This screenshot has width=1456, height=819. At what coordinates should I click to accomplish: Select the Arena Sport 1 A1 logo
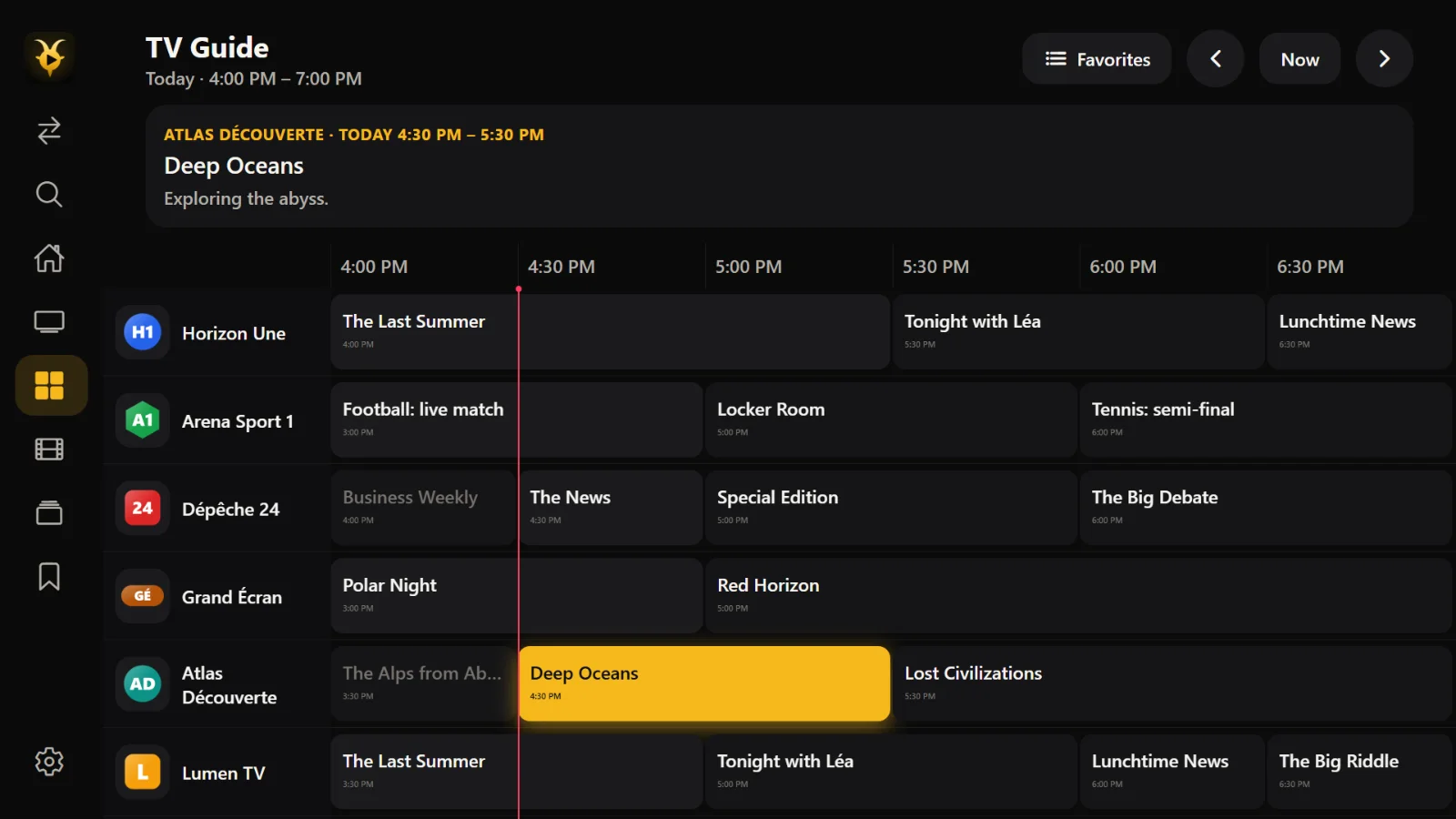(x=143, y=420)
